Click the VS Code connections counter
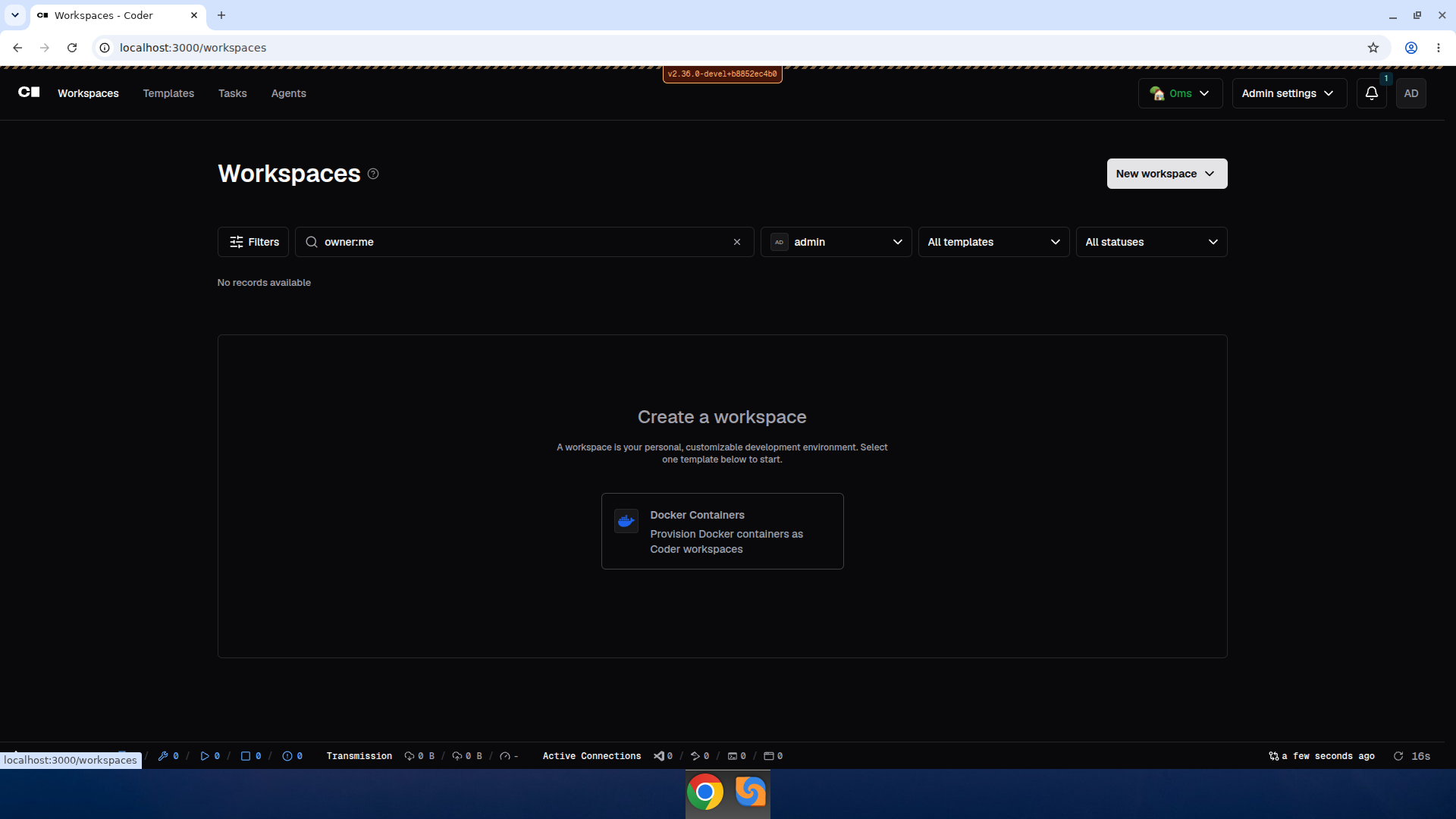Viewport: 1456px width, 819px height. pos(664,756)
